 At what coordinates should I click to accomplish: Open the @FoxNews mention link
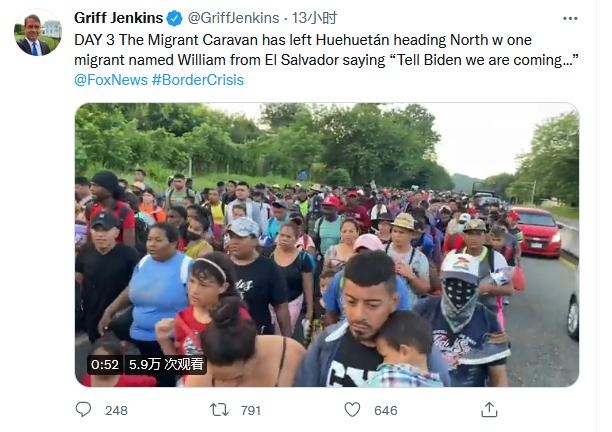point(111,80)
